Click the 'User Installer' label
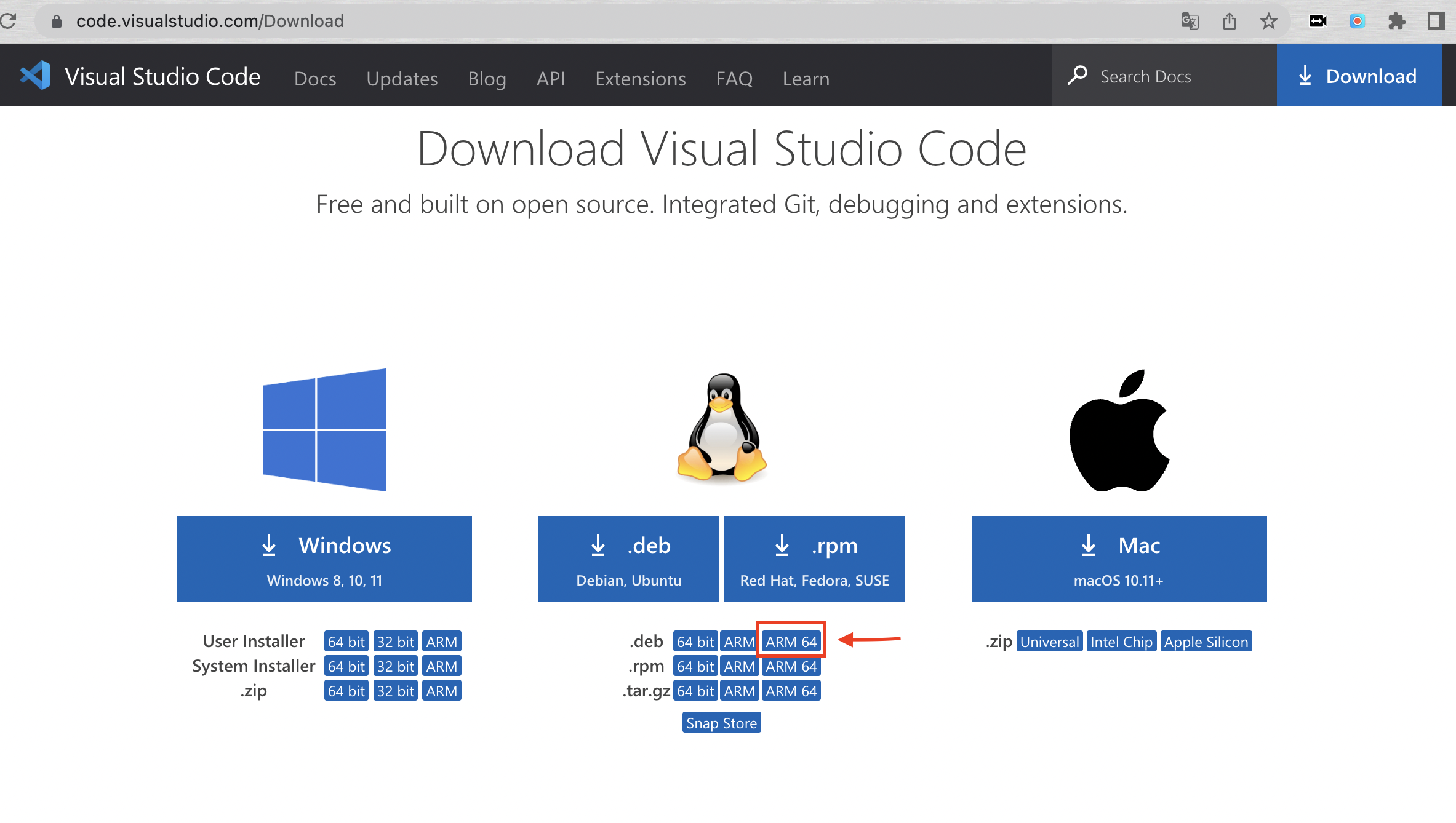 tap(254, 641)
